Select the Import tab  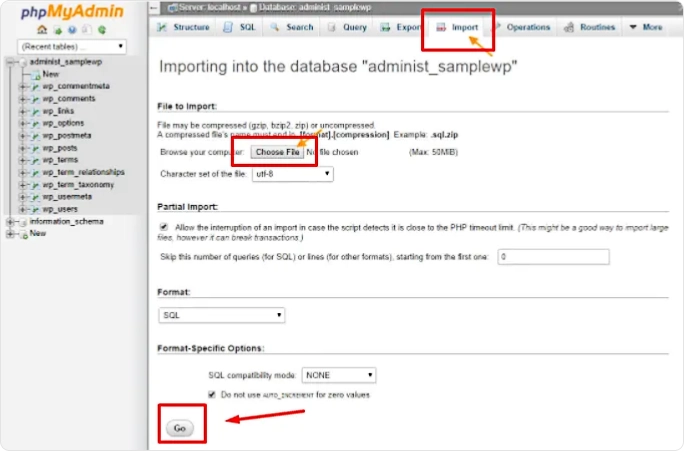[x=458, y=27]
